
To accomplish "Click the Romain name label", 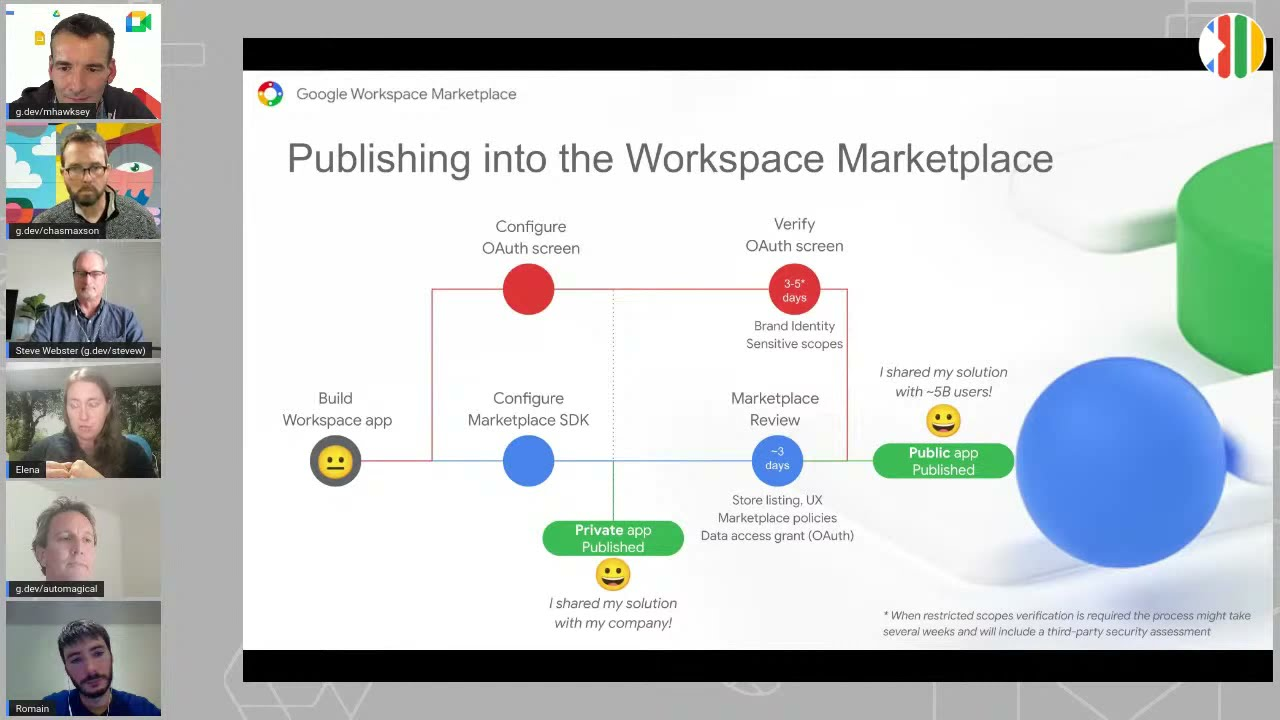I will (32, 709).
